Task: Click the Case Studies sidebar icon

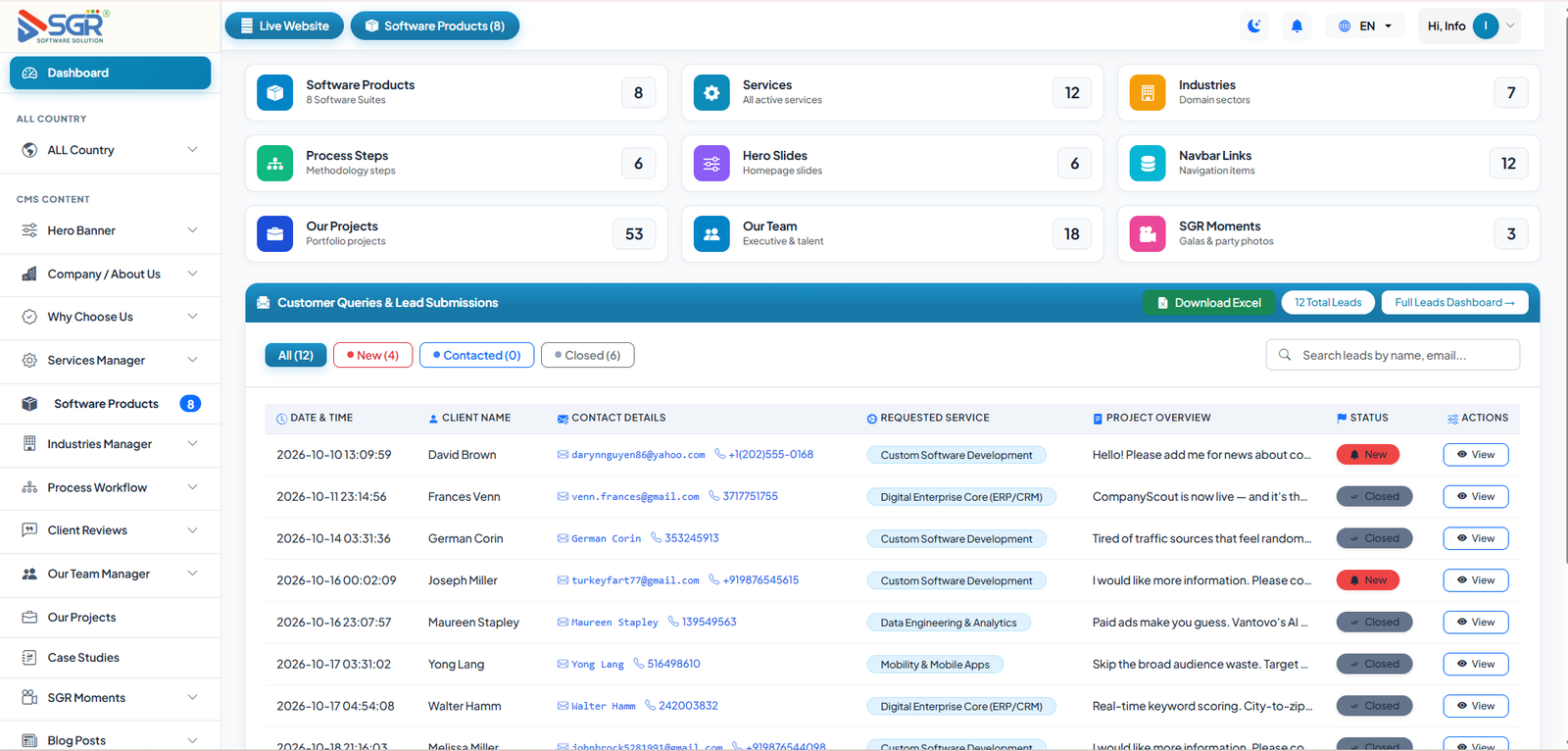Action: point(29,658)
